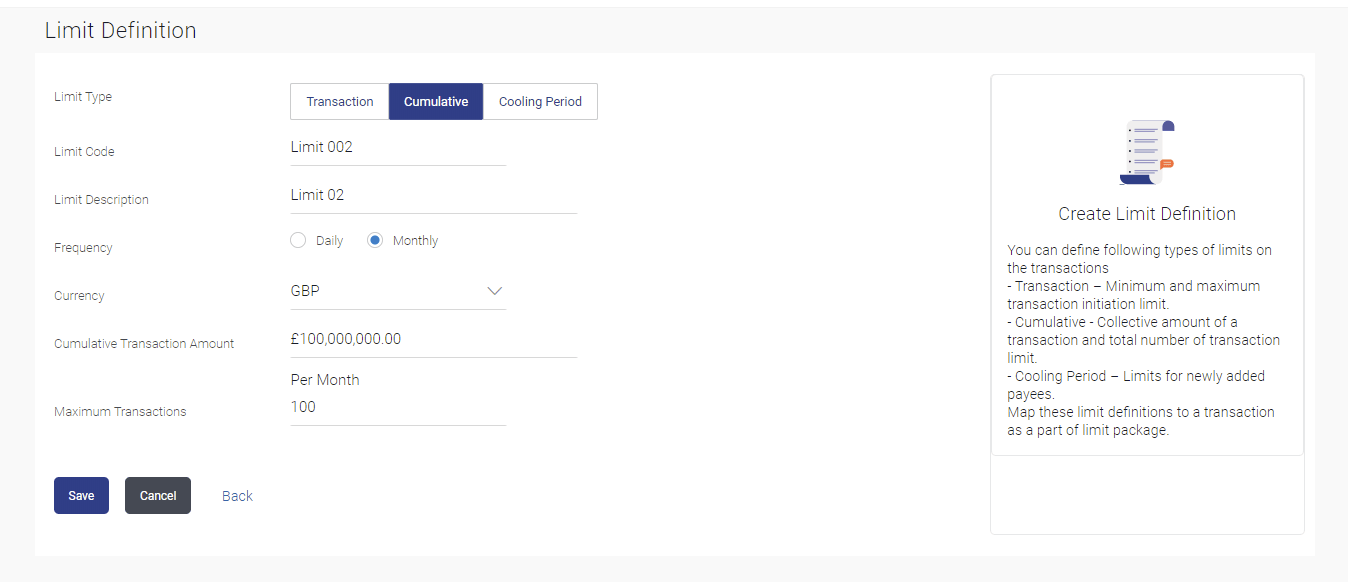Choose the Monthly frequency radio button

click(x=376, y=241)
